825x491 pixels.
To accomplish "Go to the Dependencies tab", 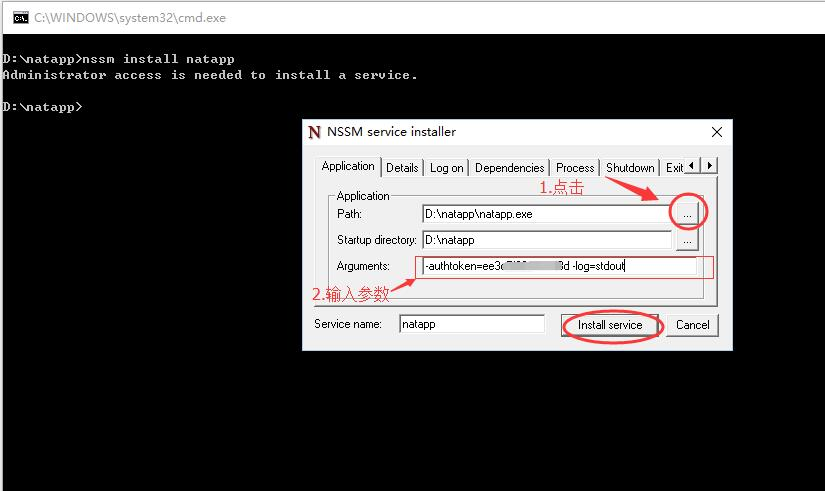I will tap(509, 168).
